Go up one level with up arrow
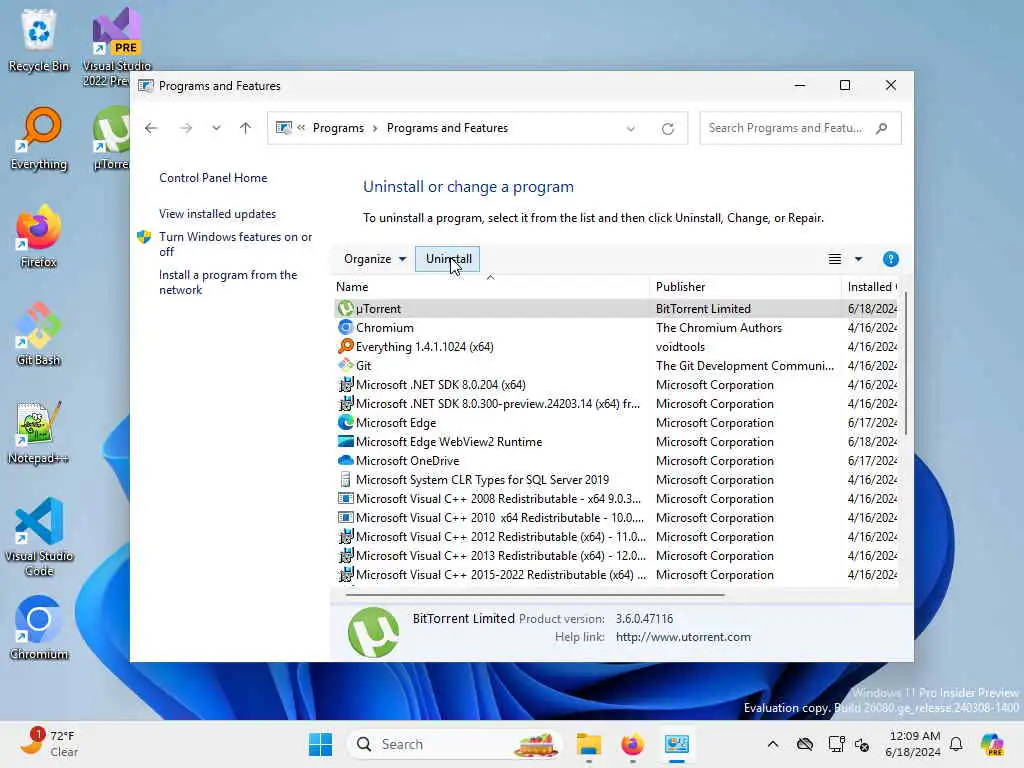The width and height of the screenshot is (1024, 768). point(245,128)
